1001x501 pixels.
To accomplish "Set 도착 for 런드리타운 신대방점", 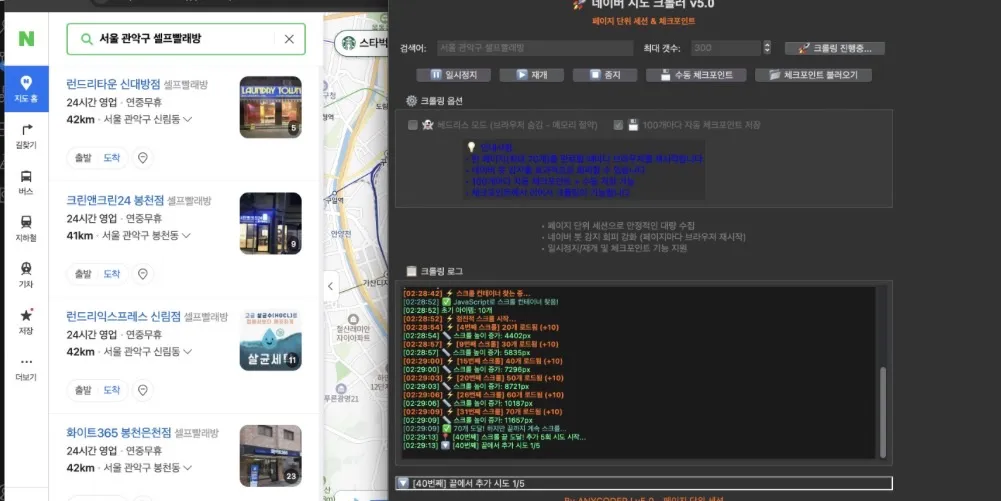I will coord(112,158).
